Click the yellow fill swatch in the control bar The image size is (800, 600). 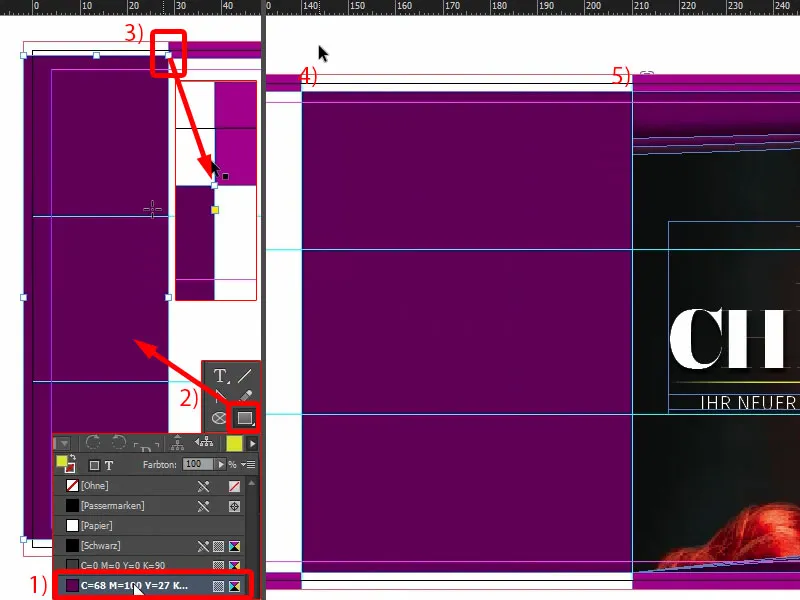234,444
